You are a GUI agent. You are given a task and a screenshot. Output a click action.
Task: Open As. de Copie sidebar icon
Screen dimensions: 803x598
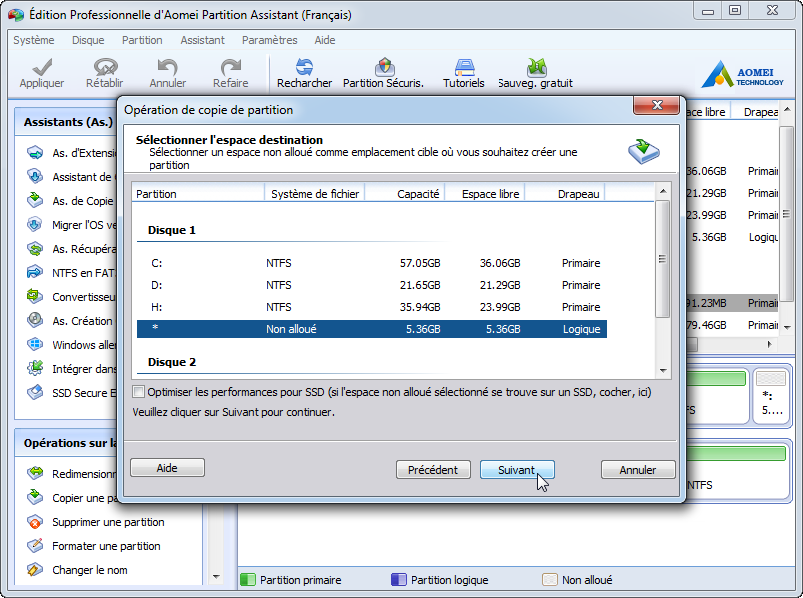point(35,200)
